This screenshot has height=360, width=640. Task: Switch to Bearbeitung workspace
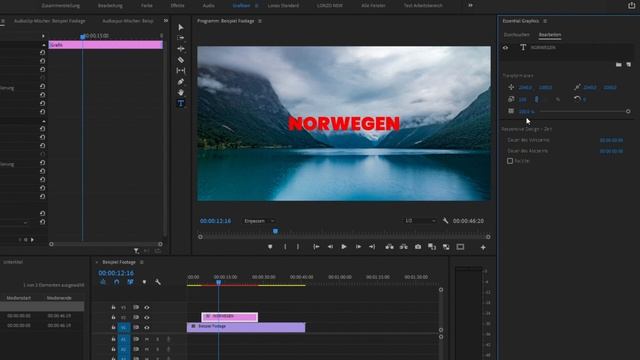pyautogui.click(x=110, y=6)
